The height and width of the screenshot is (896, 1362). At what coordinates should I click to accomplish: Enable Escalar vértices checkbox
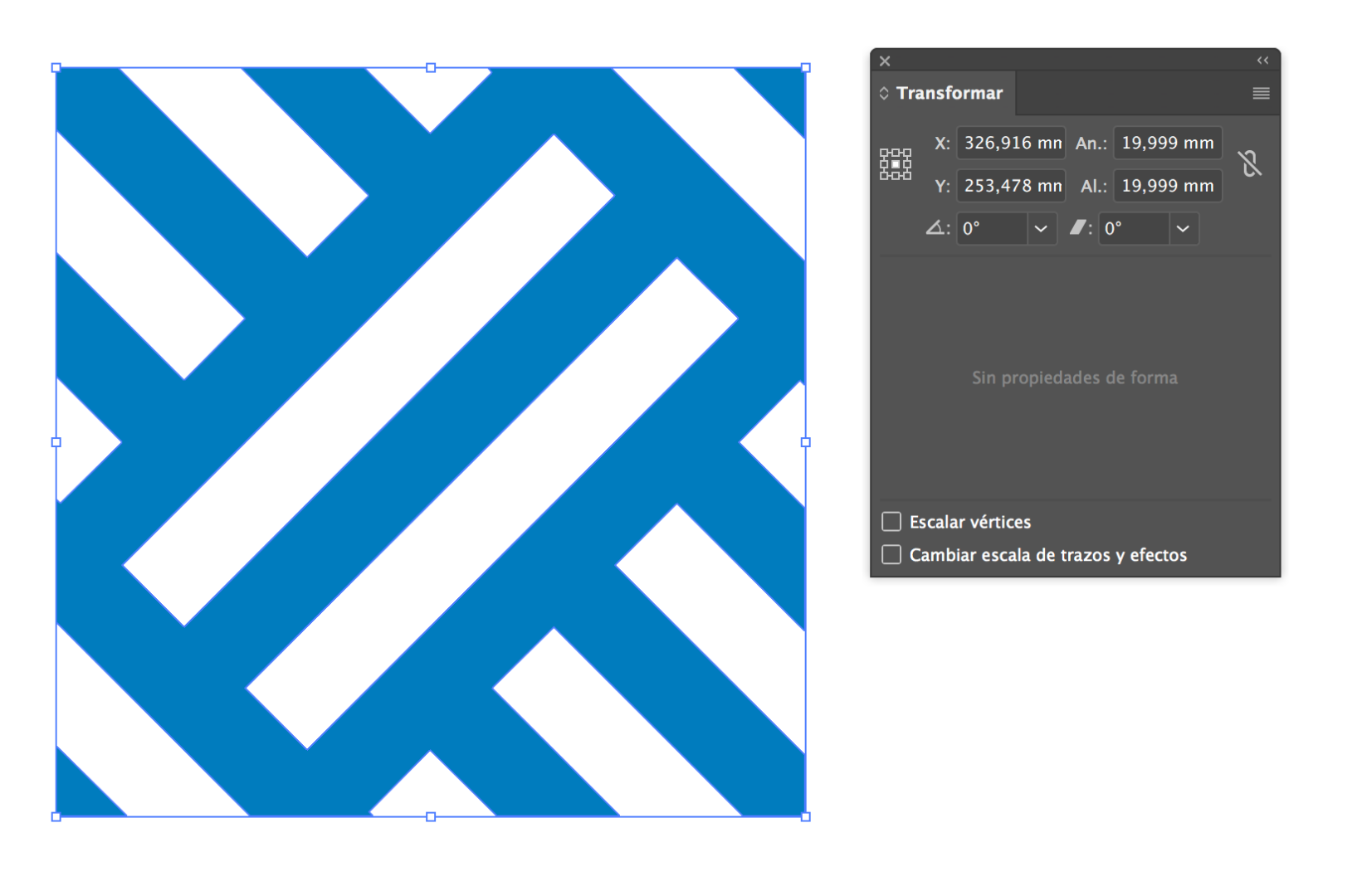(891, 522)
